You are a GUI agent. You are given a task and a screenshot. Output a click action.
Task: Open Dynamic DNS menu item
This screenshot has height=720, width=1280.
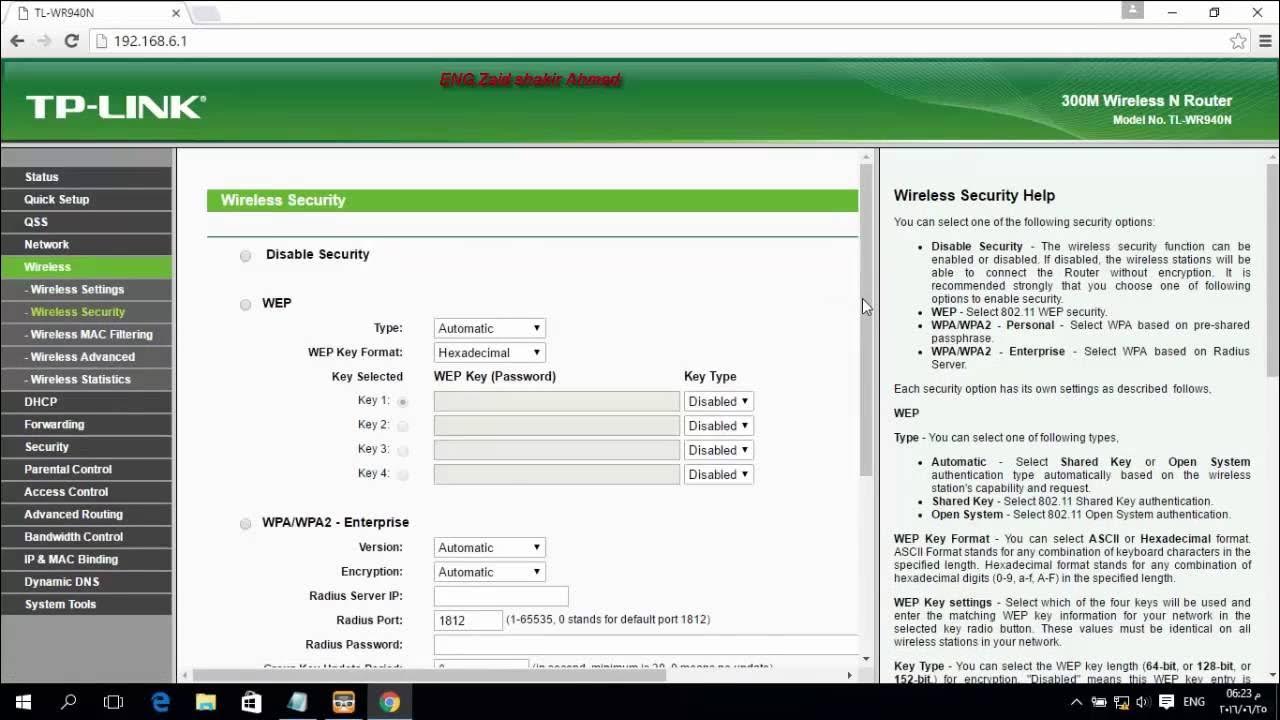tap(86, 582)
